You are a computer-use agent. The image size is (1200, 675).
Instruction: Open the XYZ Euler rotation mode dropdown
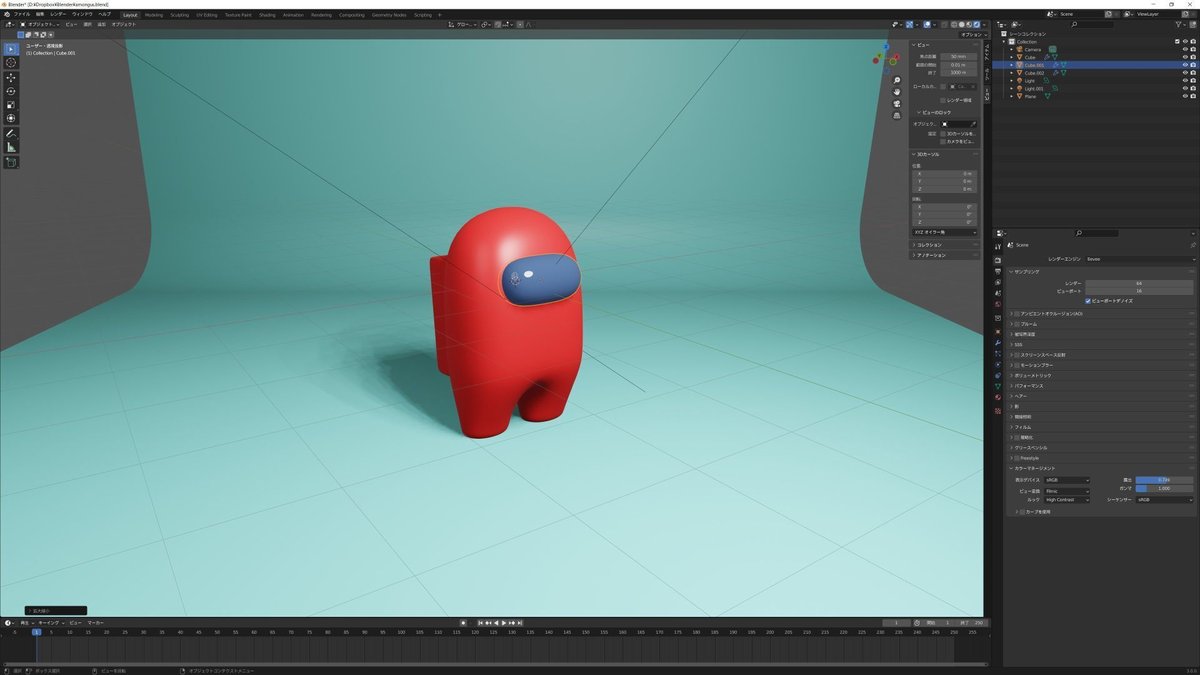coord(945,232)
